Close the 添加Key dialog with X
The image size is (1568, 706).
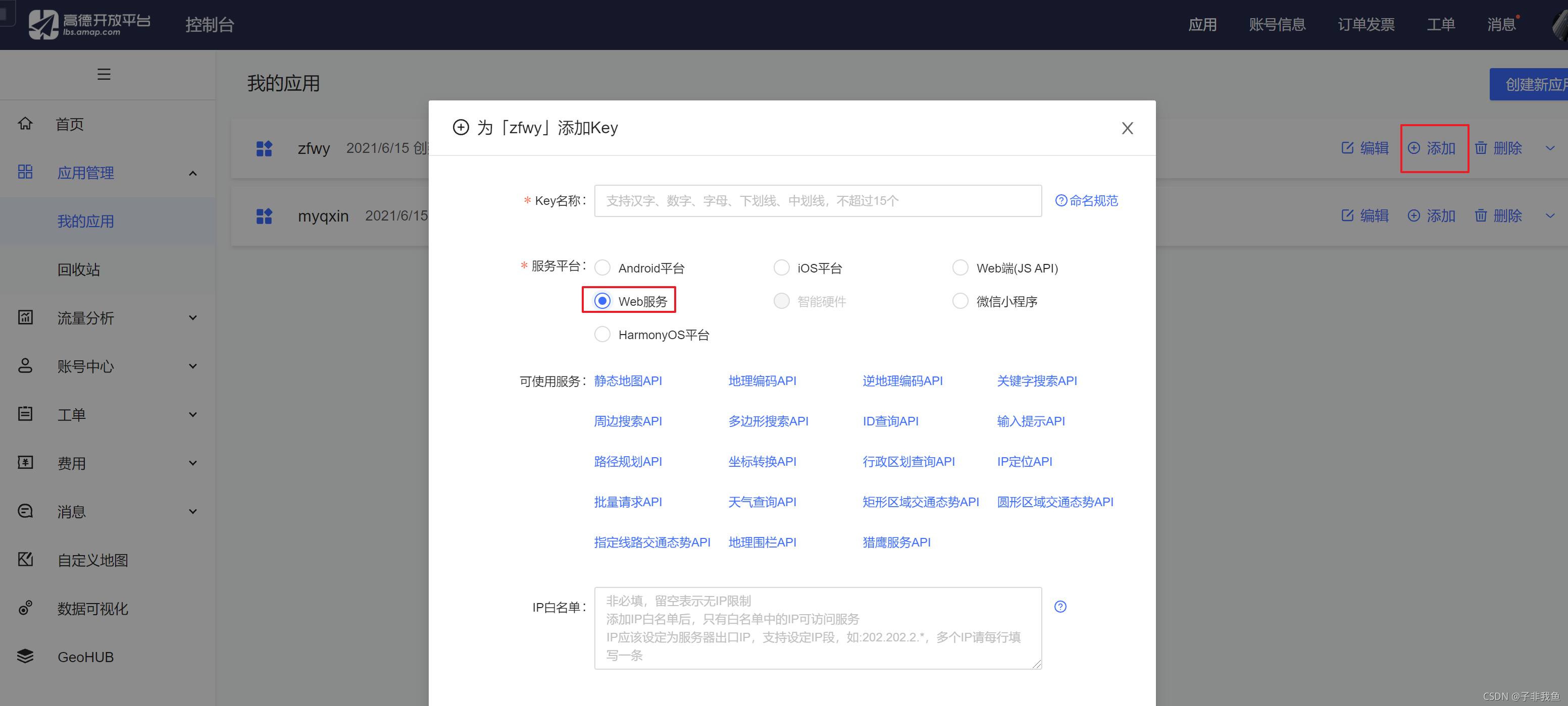[1127, 128]
